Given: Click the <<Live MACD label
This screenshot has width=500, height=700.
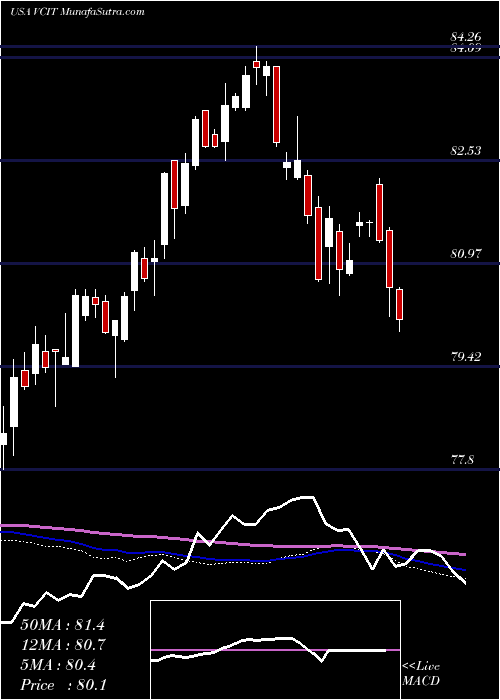Looking at the screenshot, I should click(x=421, y=674).
